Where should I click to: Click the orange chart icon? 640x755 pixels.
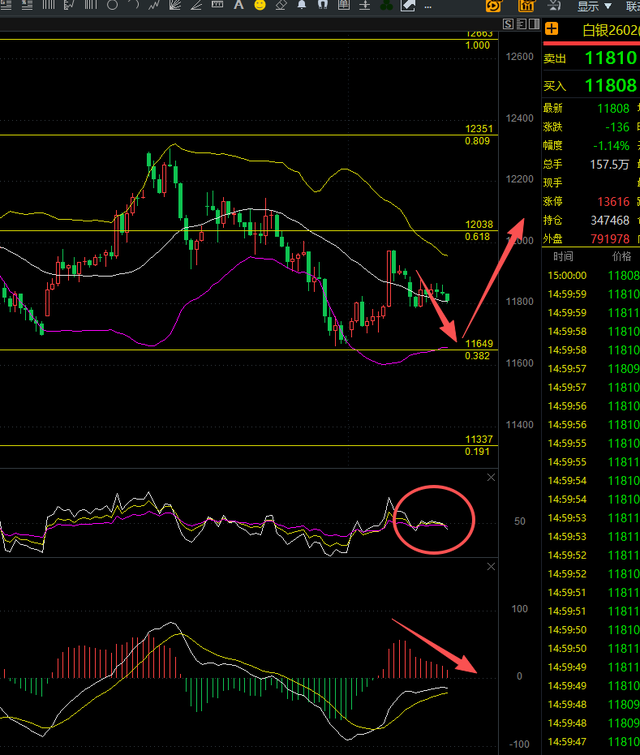tap(526, 6)
